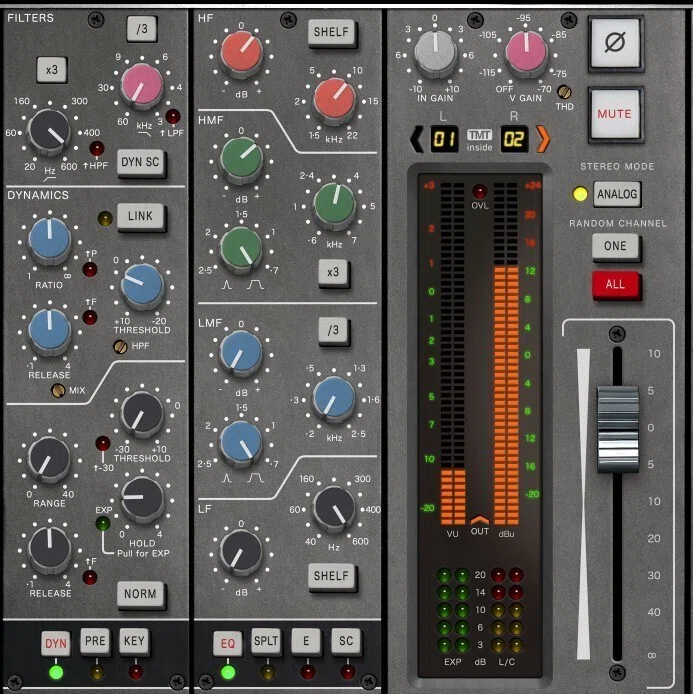
Task: Click the black gate HOLD knob
Action: [x=142, y=499]
